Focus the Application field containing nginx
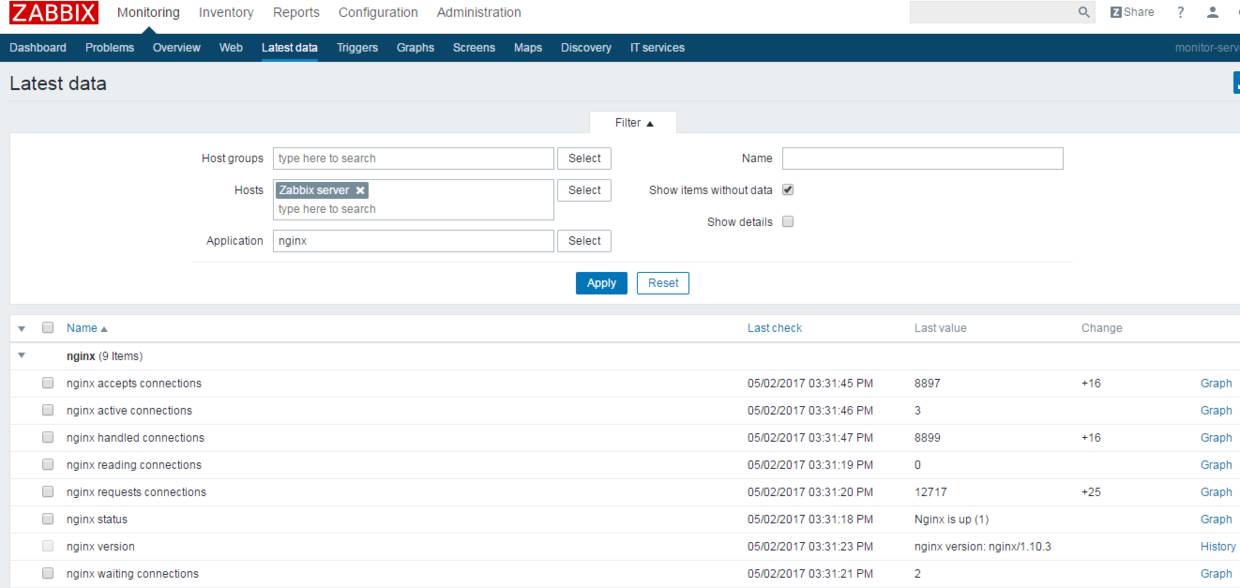The image size is (1240, 588). click(413, 241)
